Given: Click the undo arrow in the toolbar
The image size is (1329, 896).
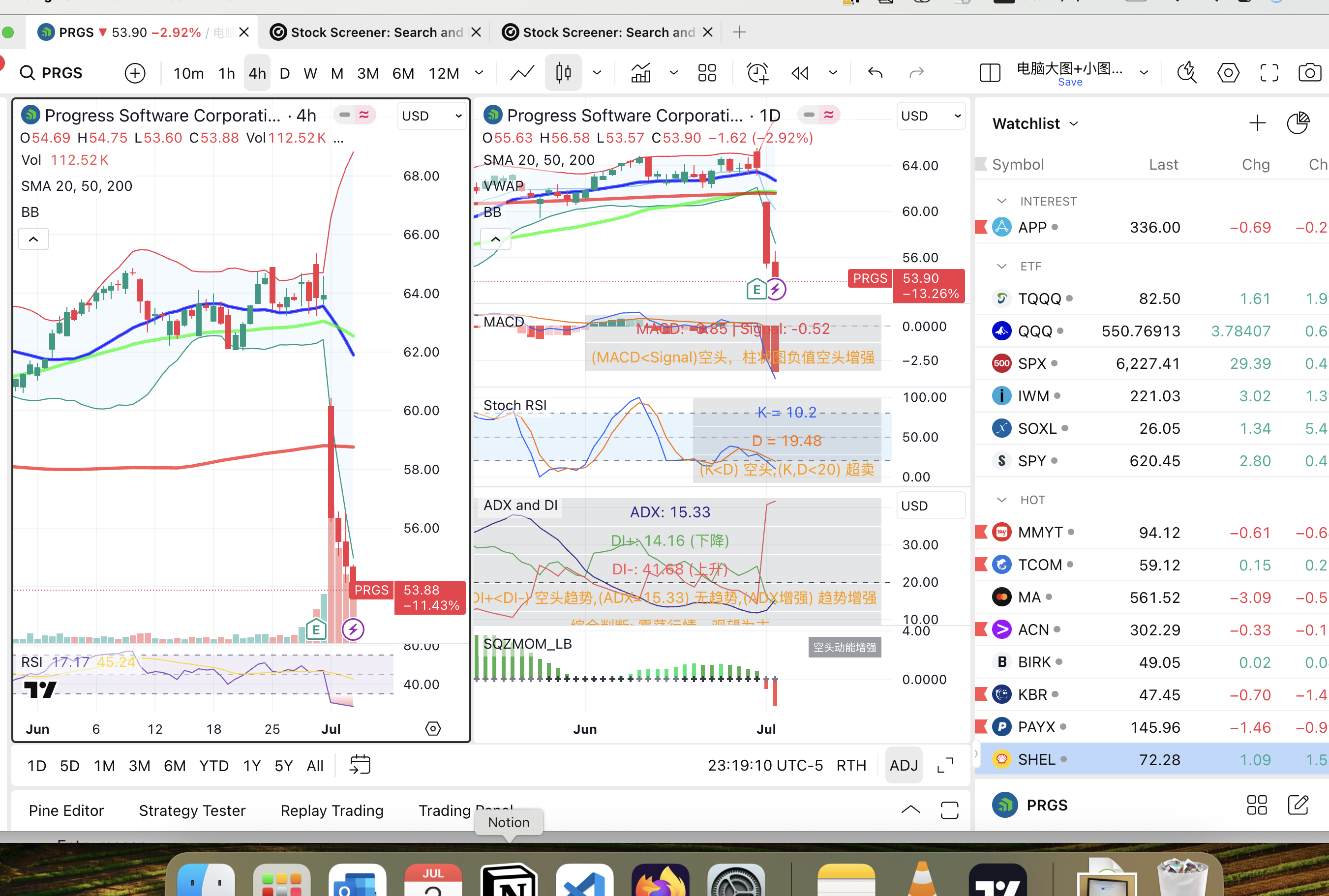Looking at the screenshot, I should [x=875, y=73].
